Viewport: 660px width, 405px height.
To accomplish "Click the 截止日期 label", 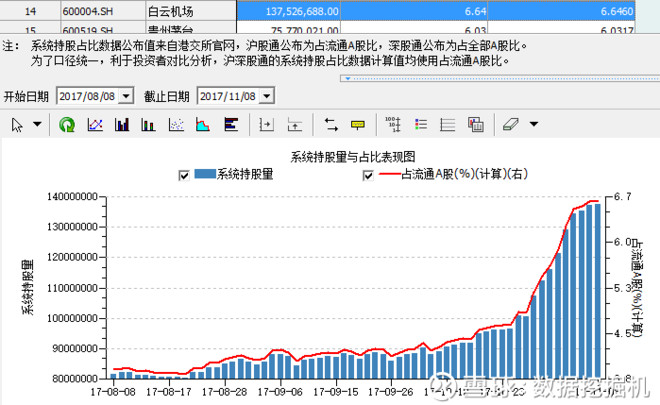I will (167, 96).
